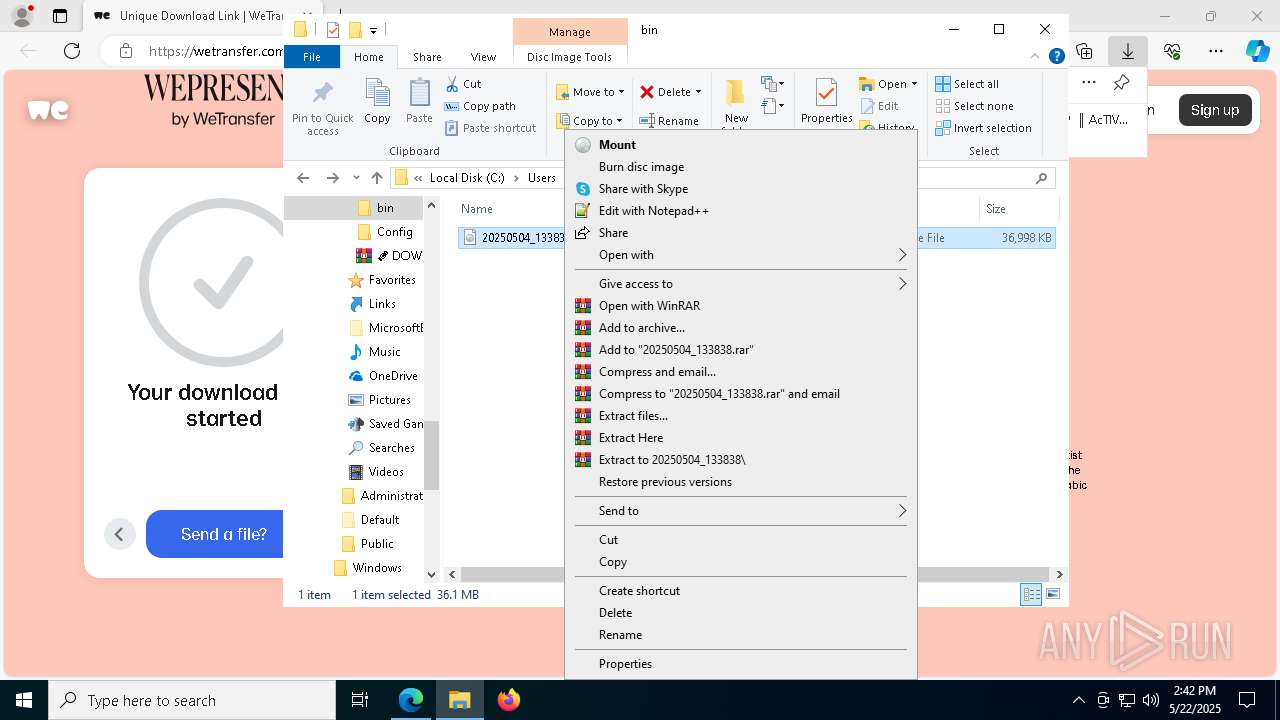Screen dimensions: 1280x720
Task: Click the Share context menu entry
Action: click(x=741, y=233)
